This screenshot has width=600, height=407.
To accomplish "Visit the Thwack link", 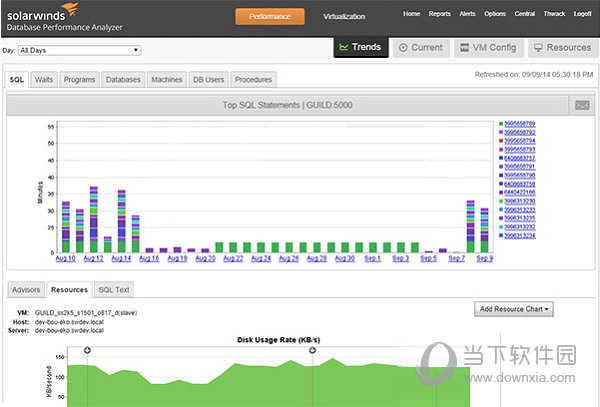I will click(x=554, y=14).
